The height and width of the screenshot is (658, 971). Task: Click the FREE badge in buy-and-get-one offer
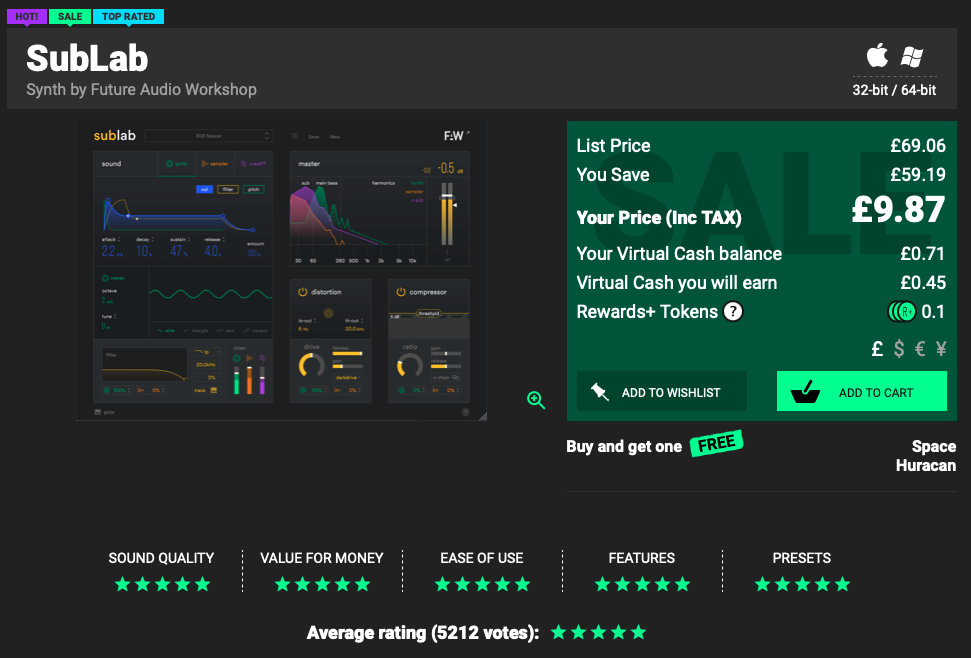[716, 444]
